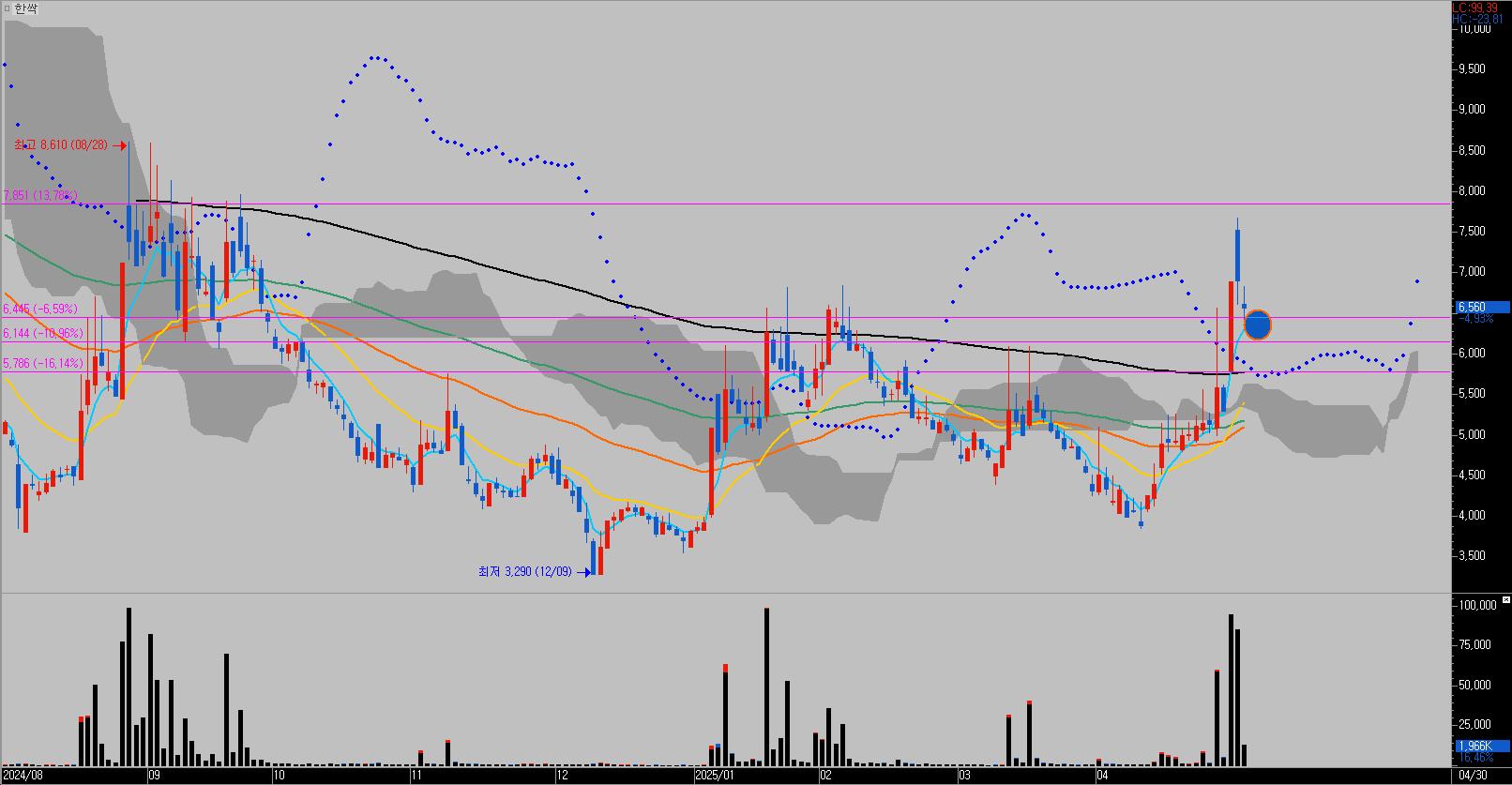
Task: Click the 100,000 volume axis label
Action: (1479, 605)
